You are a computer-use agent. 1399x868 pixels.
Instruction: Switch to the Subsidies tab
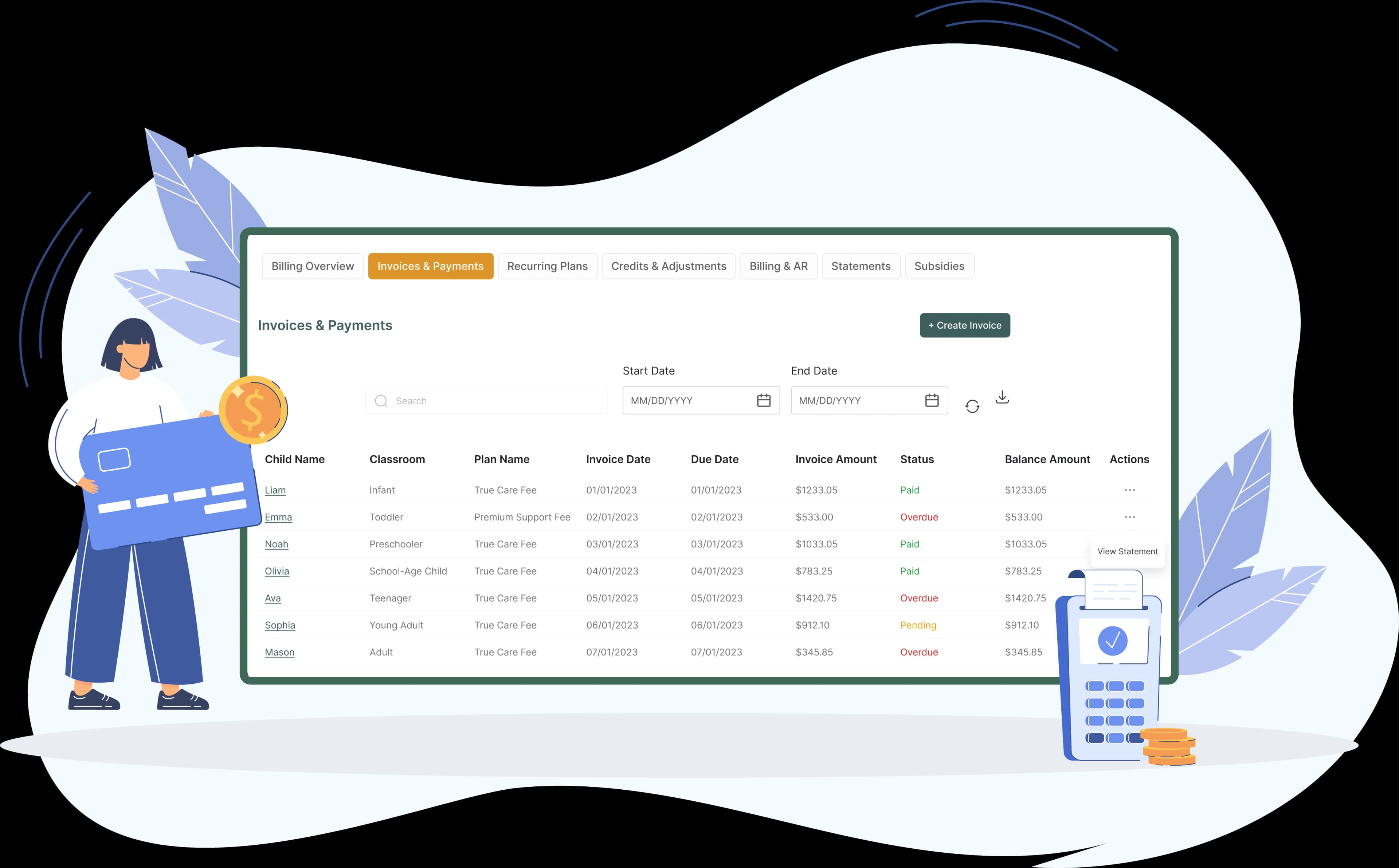pyautogui.click(x=939, y=266)
